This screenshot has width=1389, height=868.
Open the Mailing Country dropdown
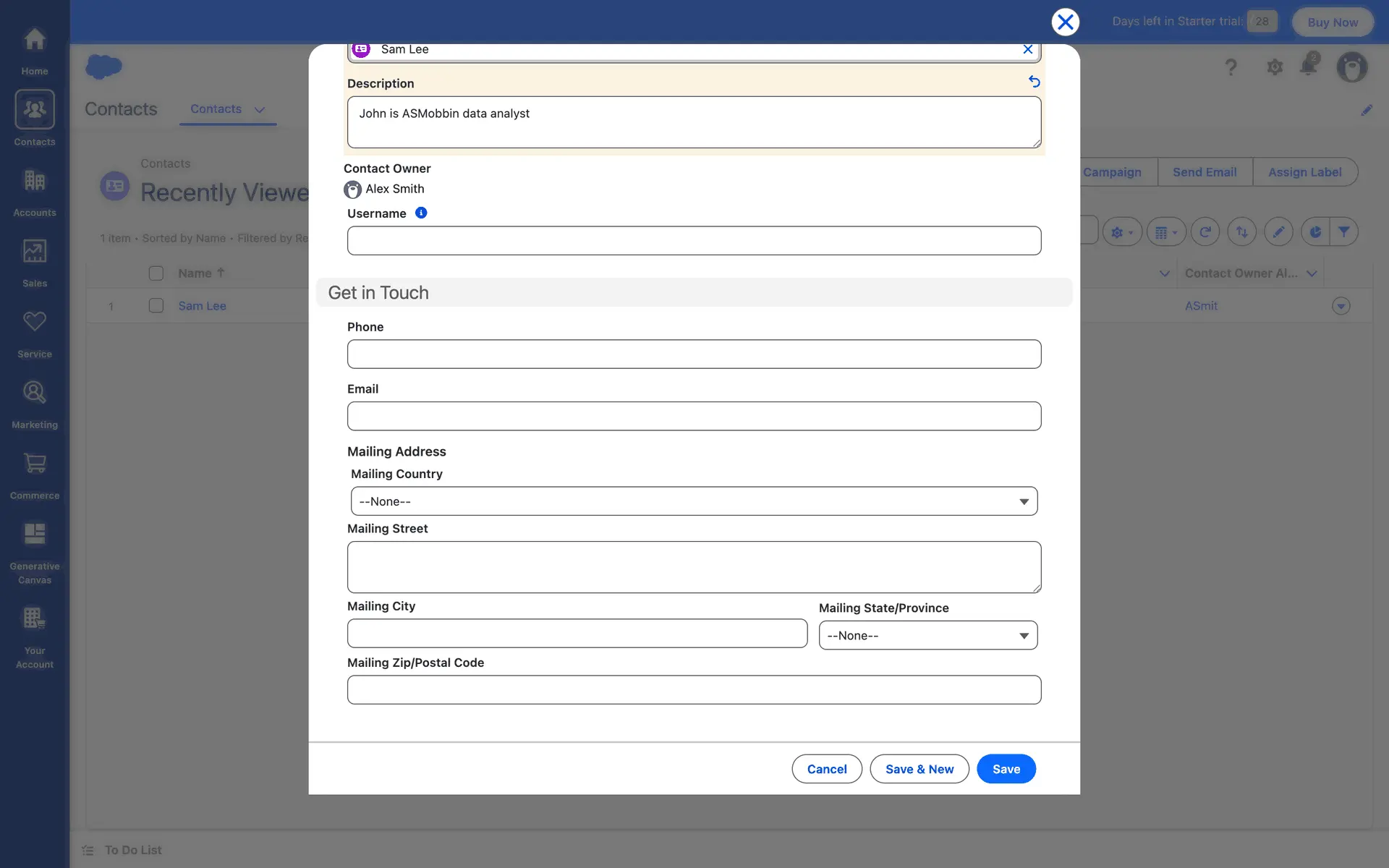(694, 501)
